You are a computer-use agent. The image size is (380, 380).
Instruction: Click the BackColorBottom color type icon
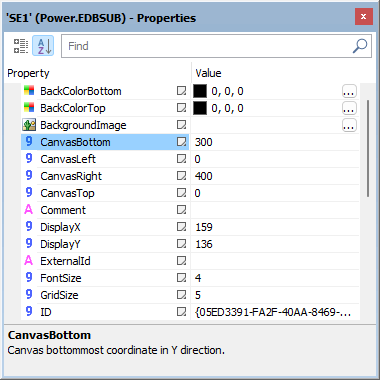click(29, 91)
